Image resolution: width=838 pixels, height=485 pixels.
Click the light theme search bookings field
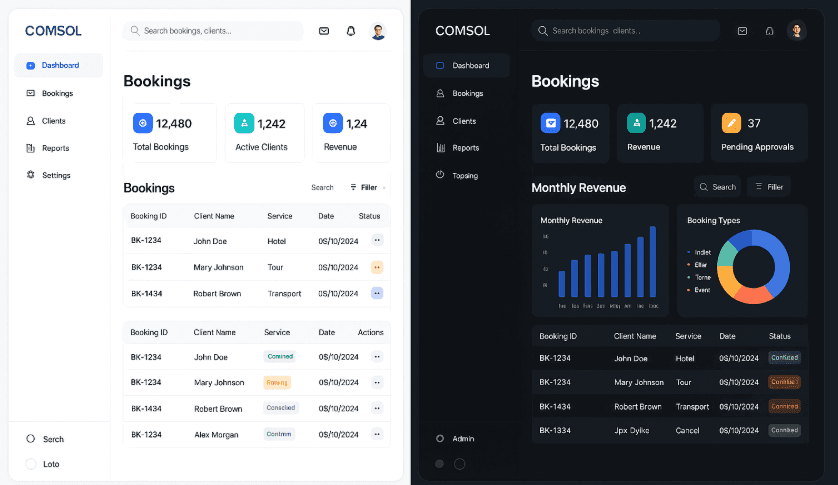pyautogui.click(x=213, y=31)
